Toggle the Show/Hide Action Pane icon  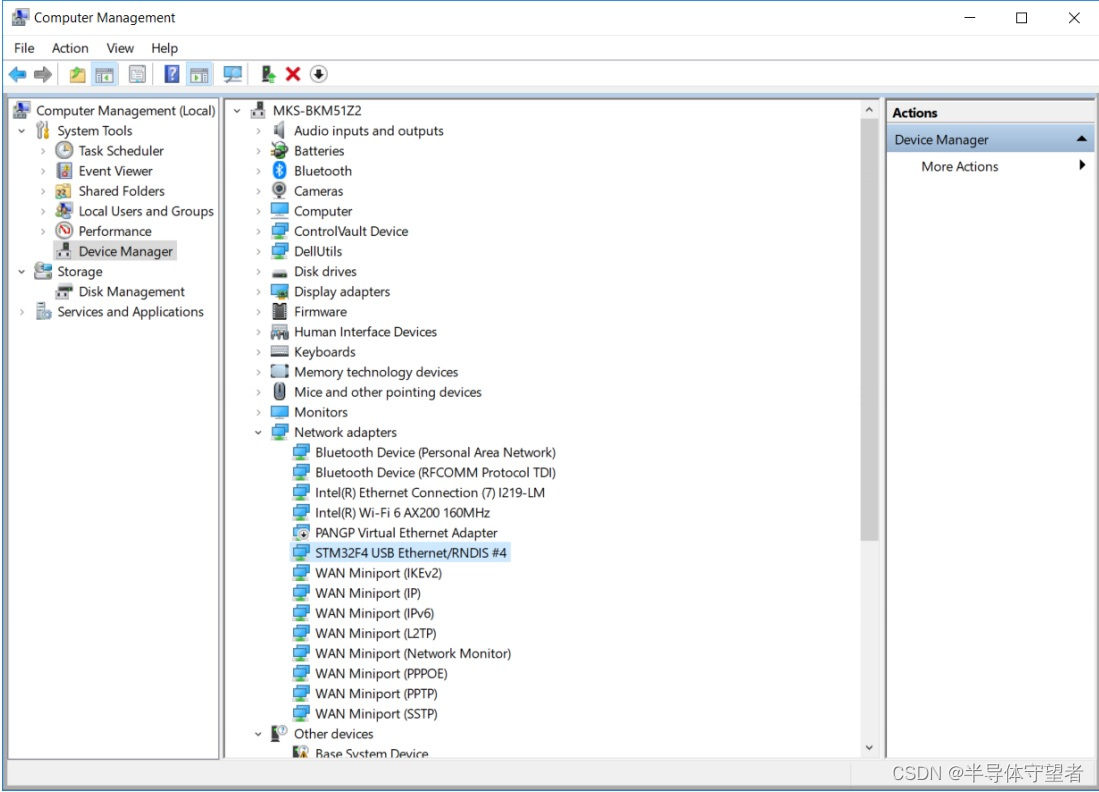199,74
